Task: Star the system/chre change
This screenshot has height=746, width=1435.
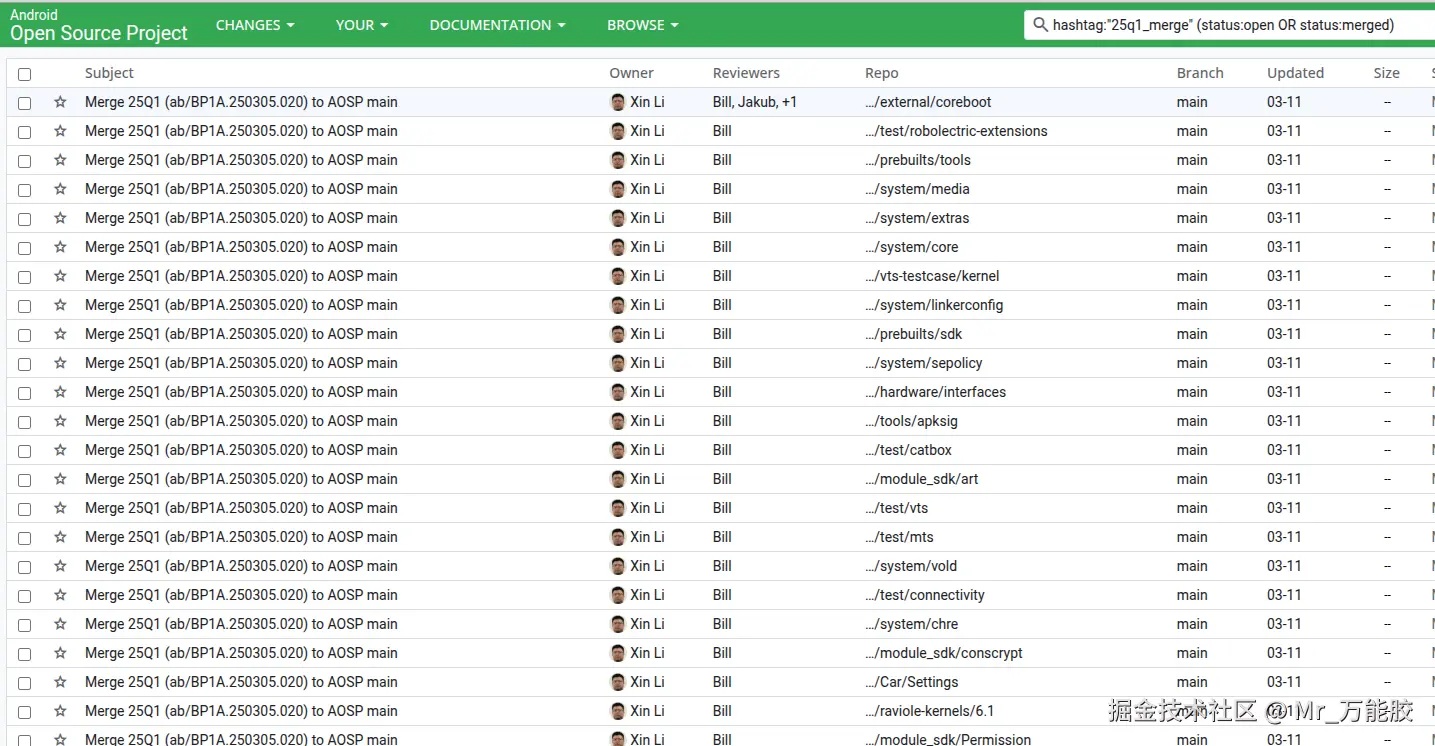Action: pos(60,624)
